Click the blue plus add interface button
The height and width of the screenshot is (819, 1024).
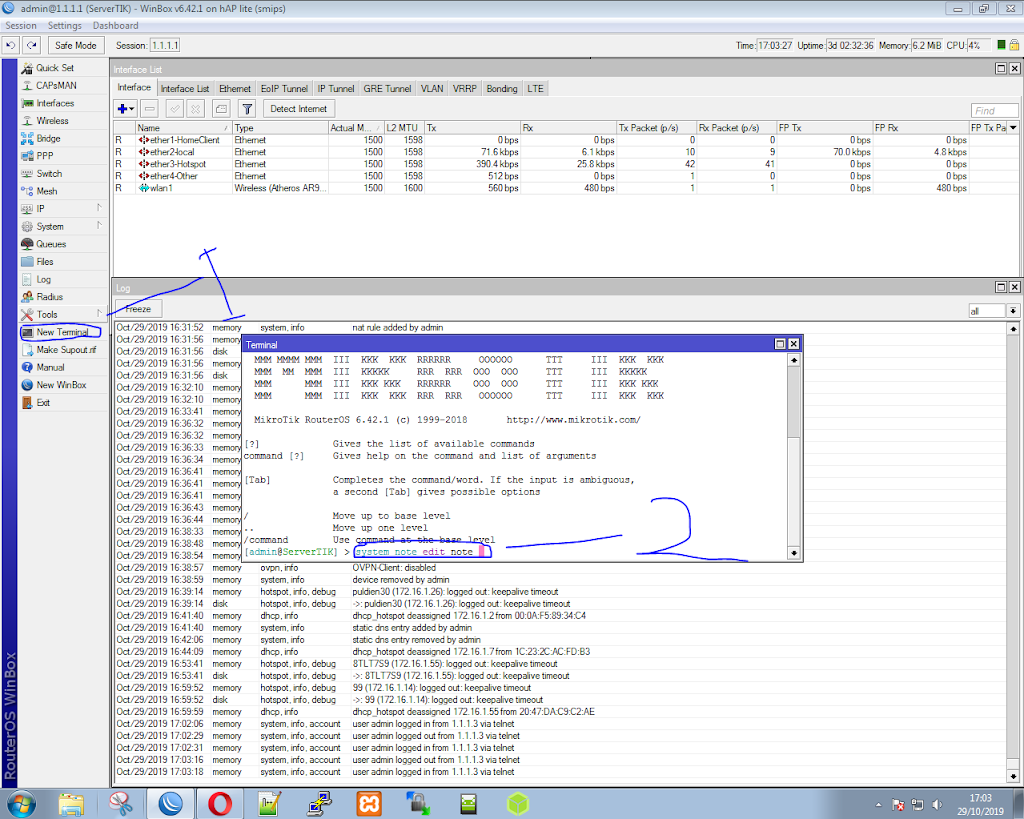point(125,109)
